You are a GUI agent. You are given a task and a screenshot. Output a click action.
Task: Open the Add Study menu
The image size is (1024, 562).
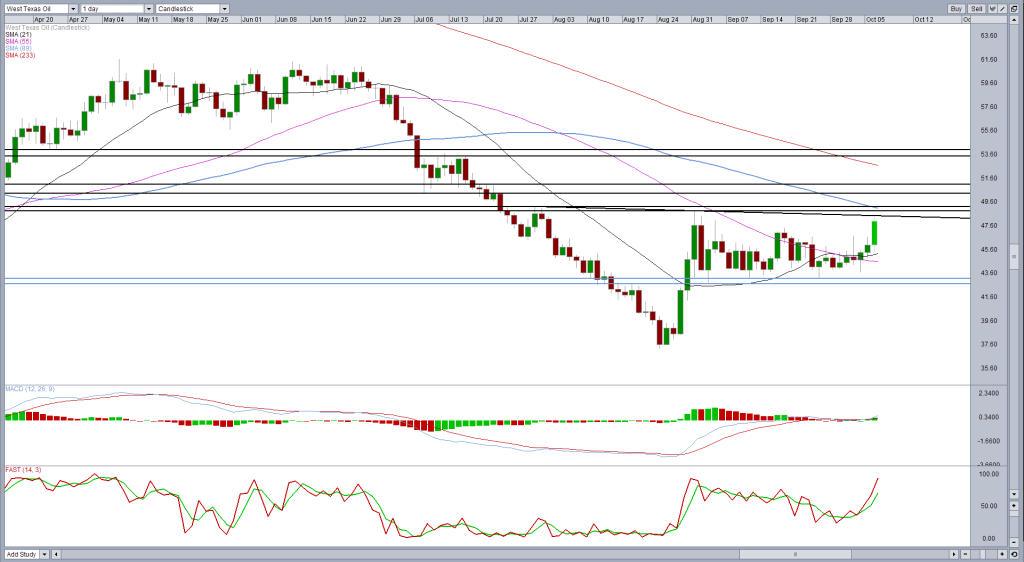tap(22, 554)
